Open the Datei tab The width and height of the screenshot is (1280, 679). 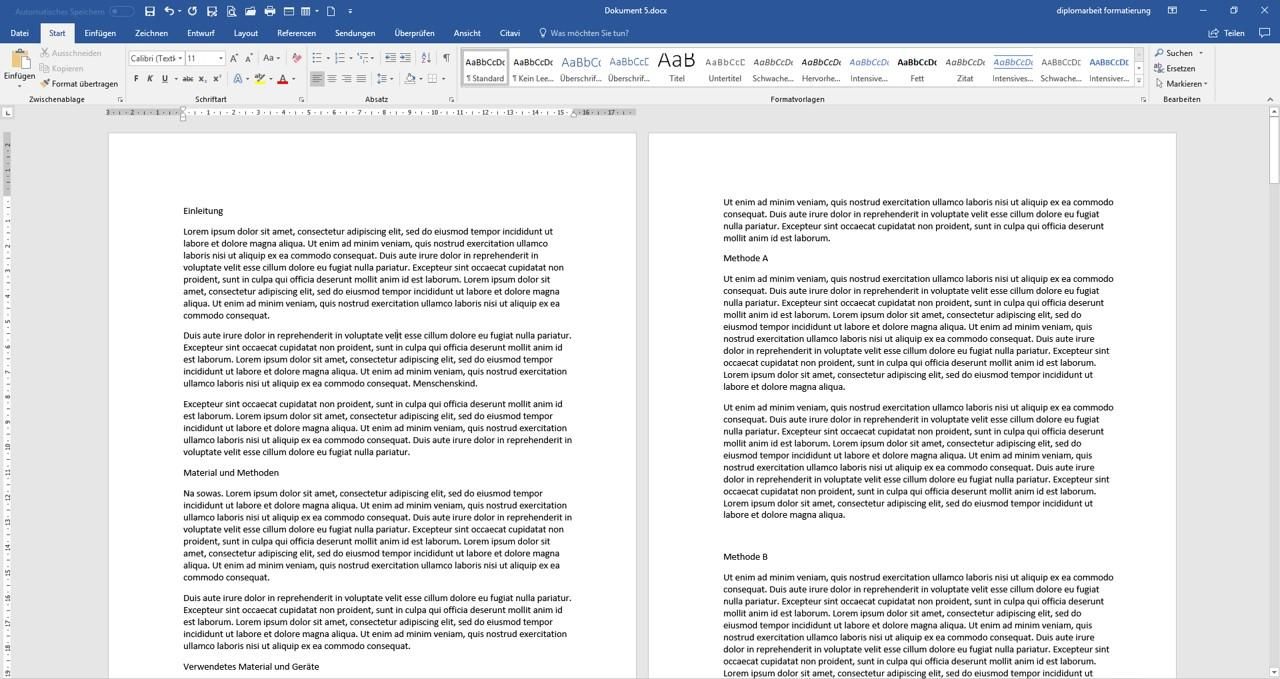pos(19,33)
